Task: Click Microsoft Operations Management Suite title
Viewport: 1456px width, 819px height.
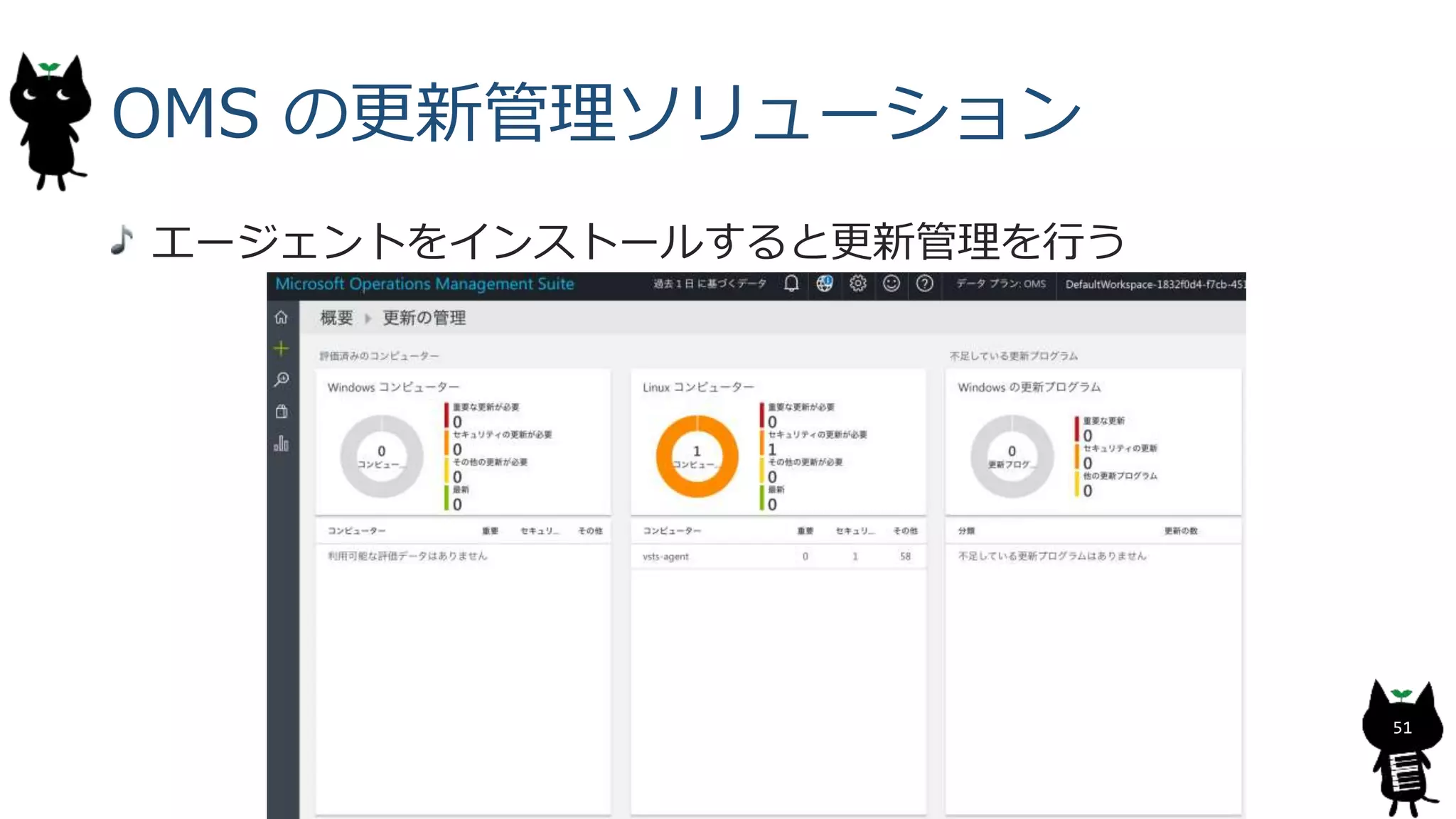Action: (424, 284)
